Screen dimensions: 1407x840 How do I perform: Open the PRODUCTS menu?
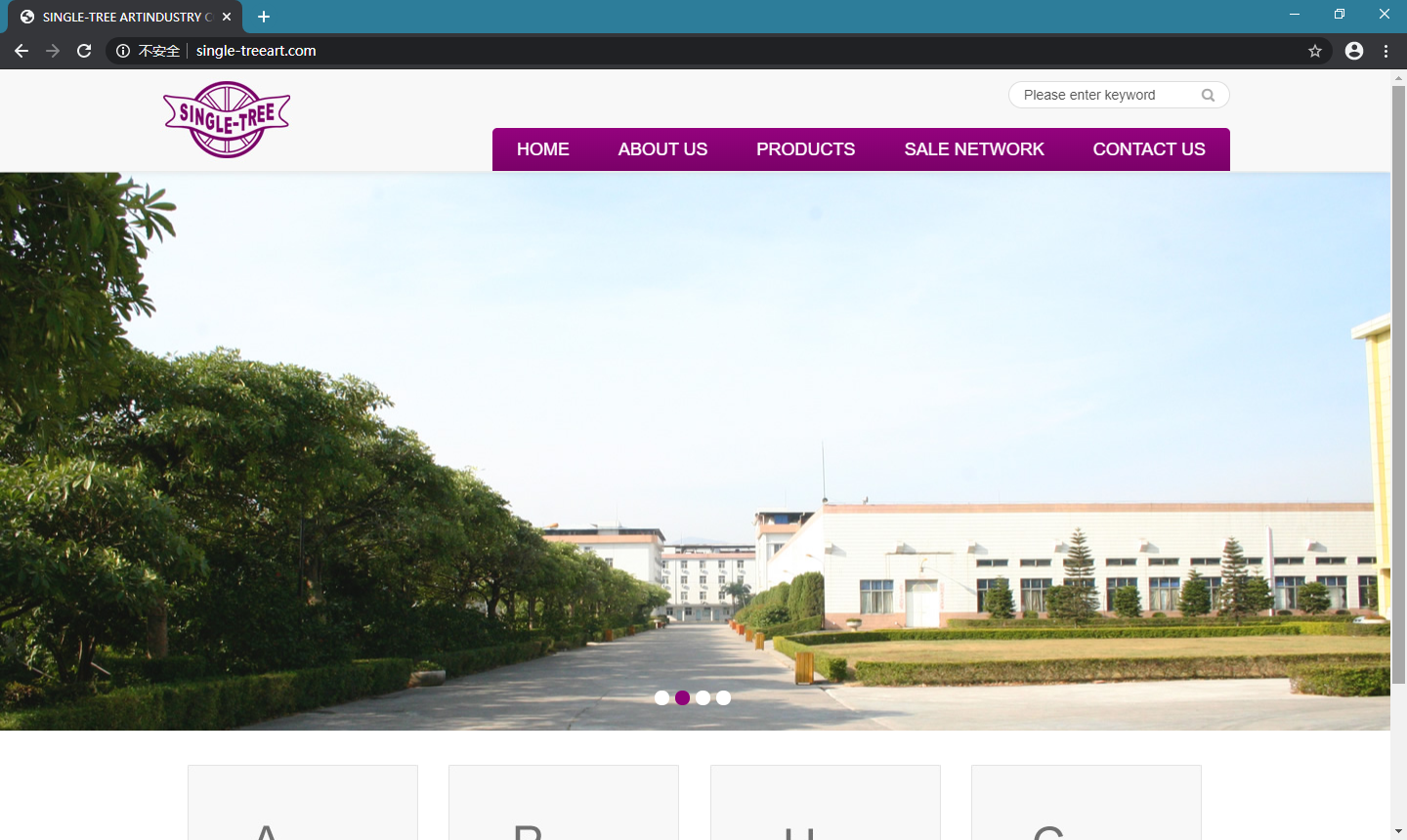(805, 149)
